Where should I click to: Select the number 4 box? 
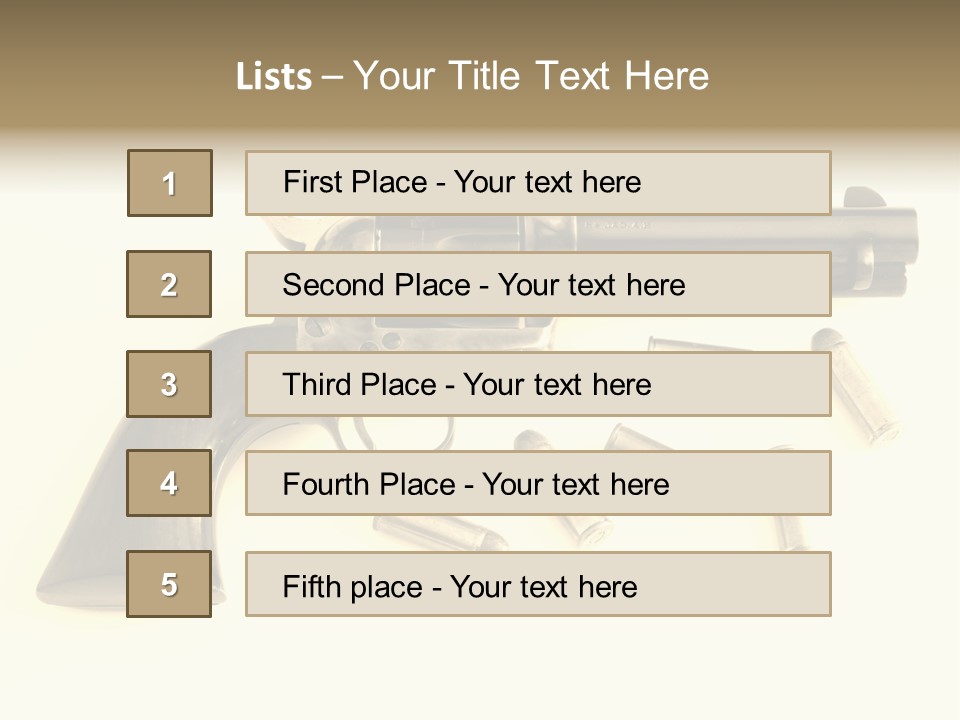169,483
